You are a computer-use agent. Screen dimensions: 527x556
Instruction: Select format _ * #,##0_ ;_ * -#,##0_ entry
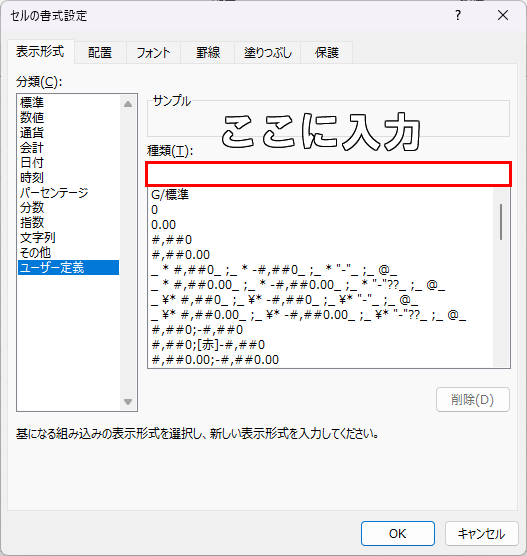point(321,270)
